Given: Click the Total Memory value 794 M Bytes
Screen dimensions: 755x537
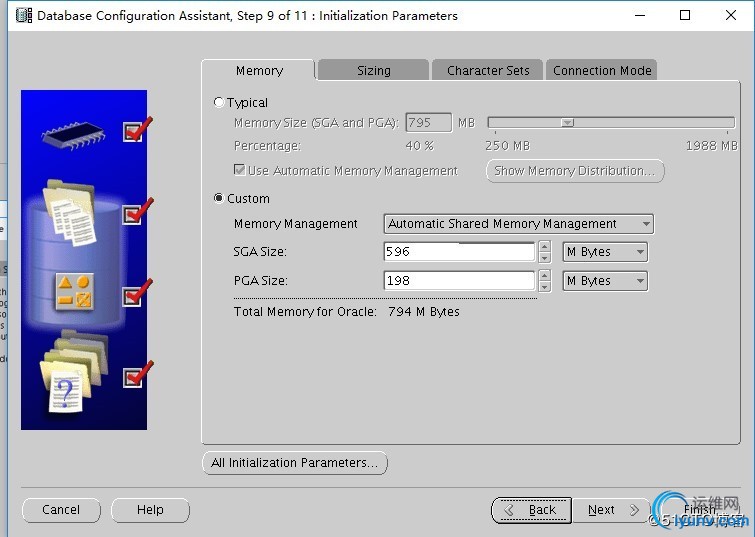Looking at the screenshot, I should [x=424, y=312].
